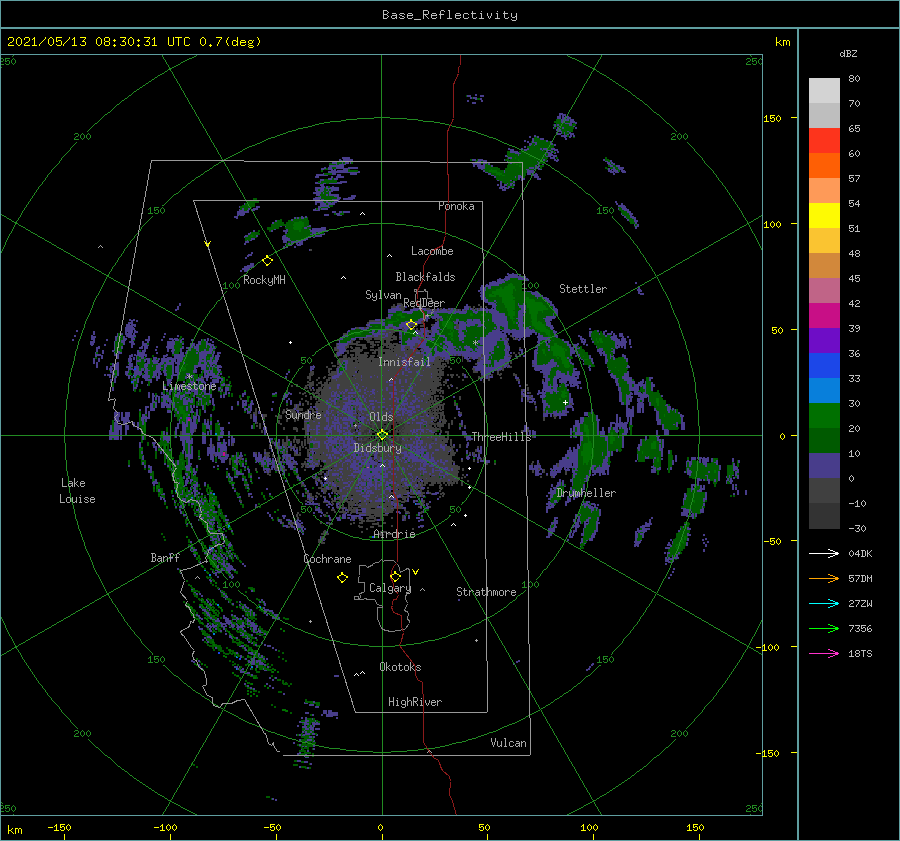
Task: Select the yellow diamond marker below Cochrane
Action: (x=342, y=578)
